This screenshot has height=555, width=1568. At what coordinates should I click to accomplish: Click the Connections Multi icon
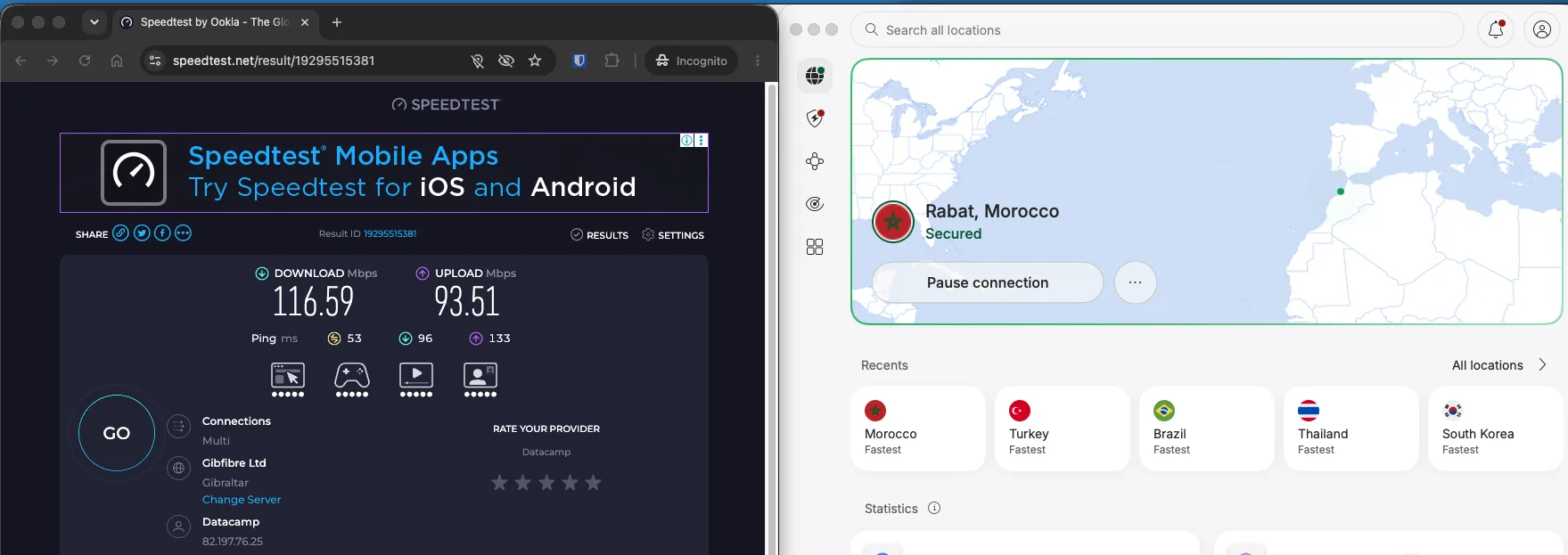(x=179, y=426)
